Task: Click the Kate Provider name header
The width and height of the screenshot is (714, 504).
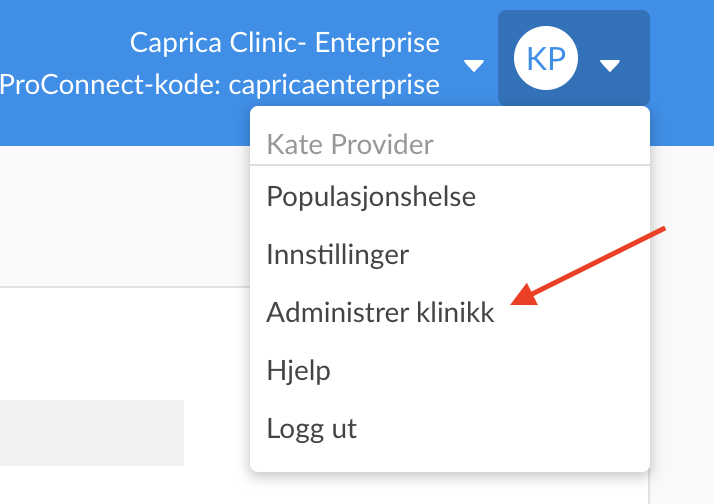Action: click(350, 144)
